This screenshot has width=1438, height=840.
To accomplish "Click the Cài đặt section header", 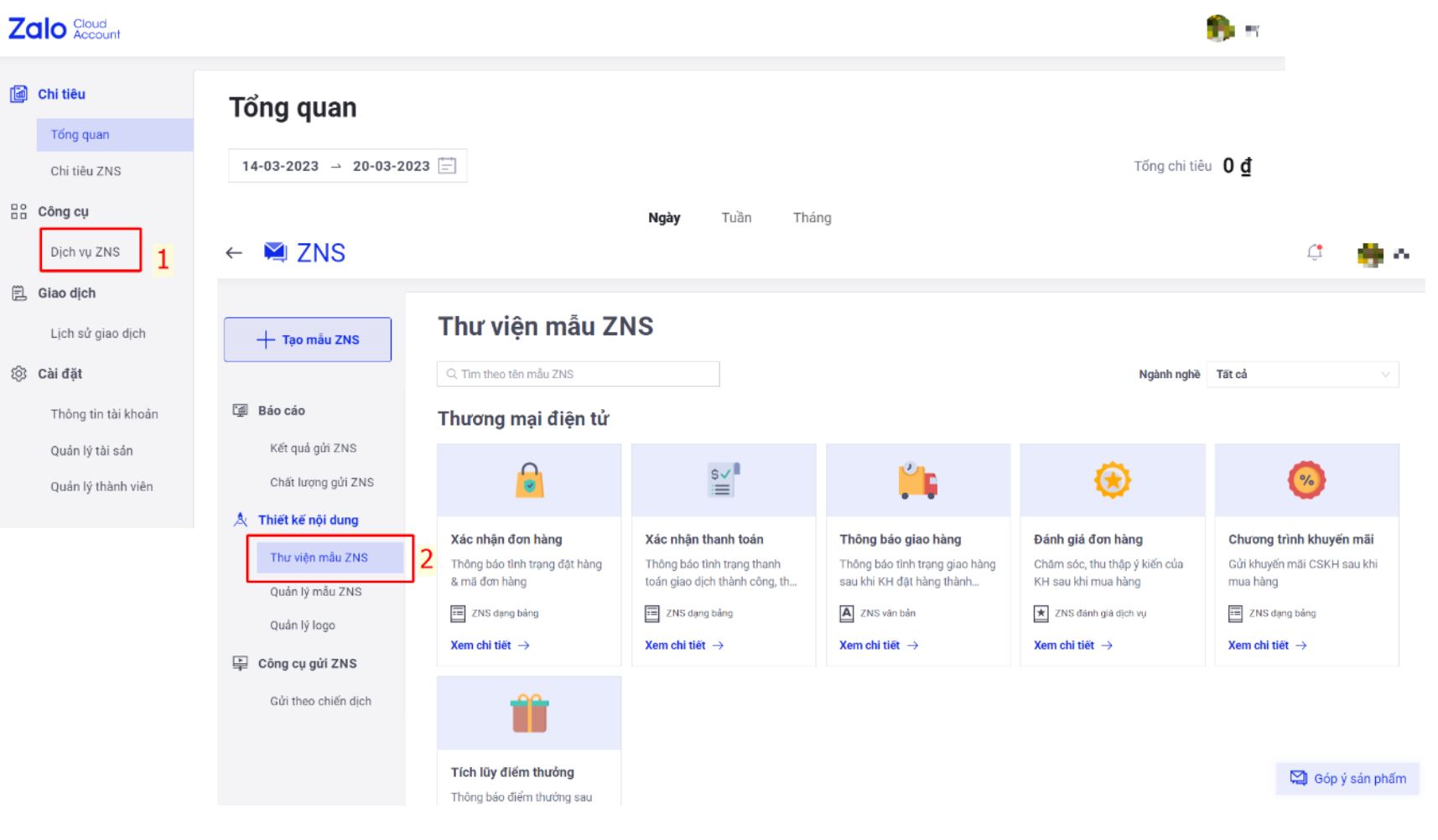I will (60, 374).
